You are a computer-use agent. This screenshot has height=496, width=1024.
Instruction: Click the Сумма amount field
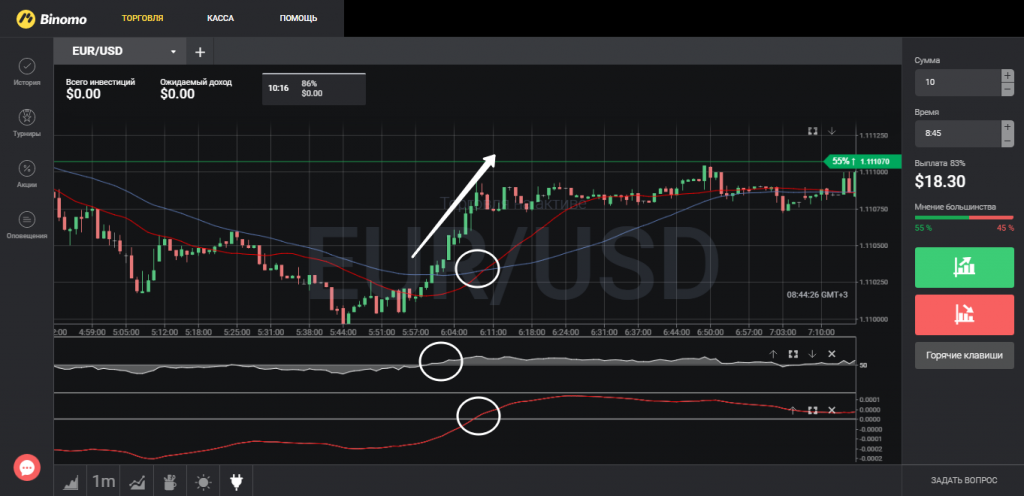(x=957, y=82)
